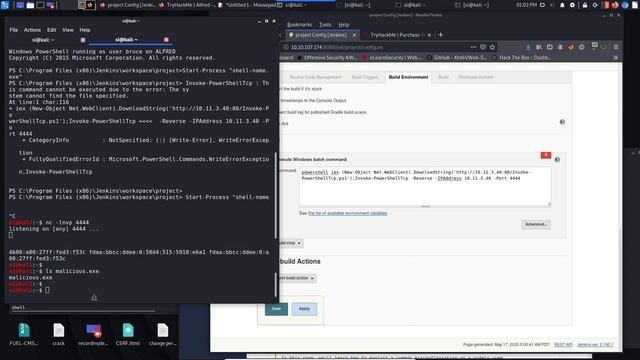Image resolution: width=640 pixels, height=360 pixels.
Task: Open Firefox Help menu
Action: pyautogui.click(x=344, y=24)
